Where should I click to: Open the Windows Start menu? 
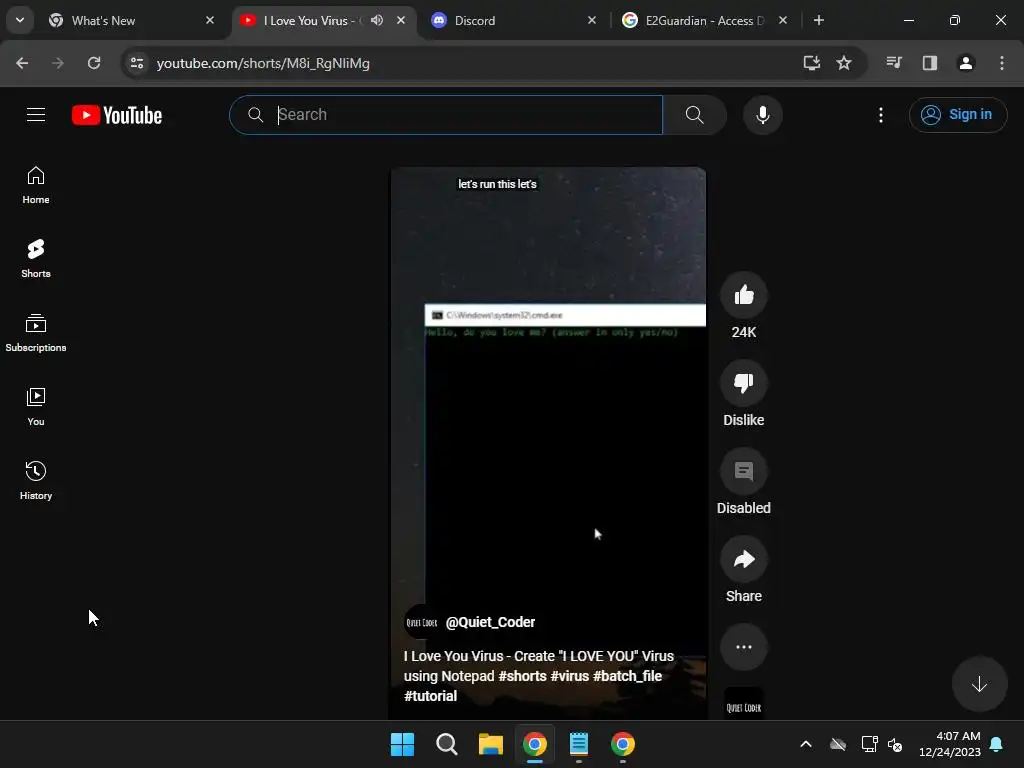pyautogui.click(x=402, y=744)
